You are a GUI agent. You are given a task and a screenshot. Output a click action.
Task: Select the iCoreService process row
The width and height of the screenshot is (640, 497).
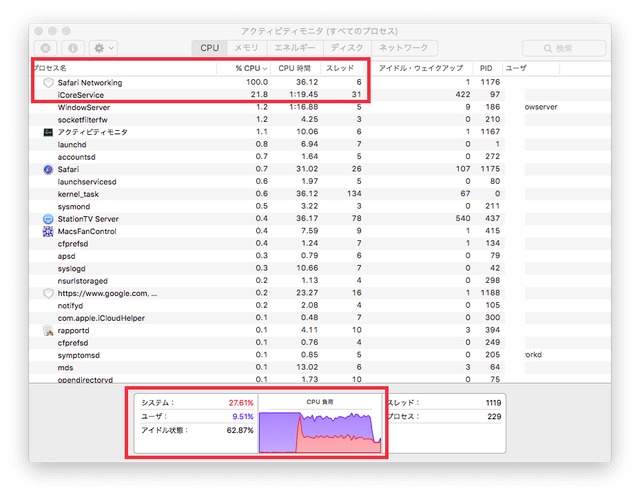(320, 95)
